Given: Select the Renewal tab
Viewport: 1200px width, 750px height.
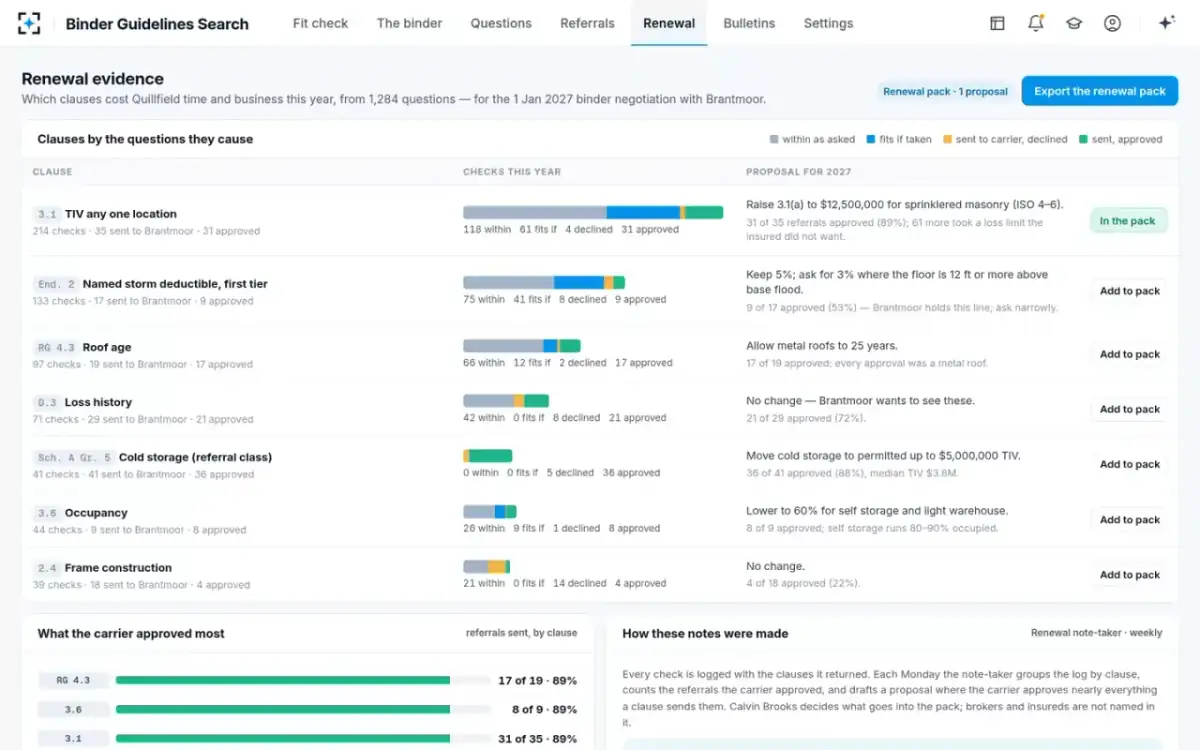Looking at the screenshot, I should (669, 23).
